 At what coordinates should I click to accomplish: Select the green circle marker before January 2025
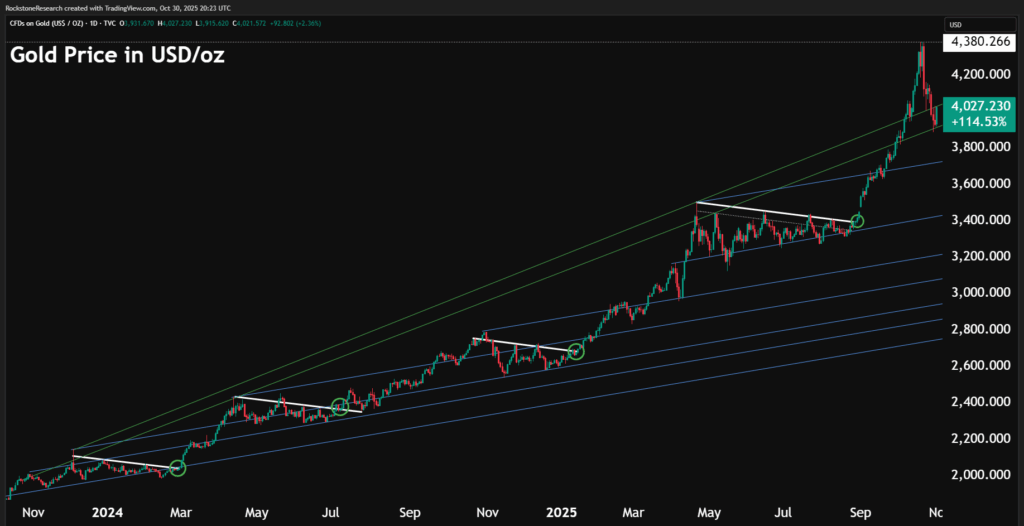click(x=576, y=351)
